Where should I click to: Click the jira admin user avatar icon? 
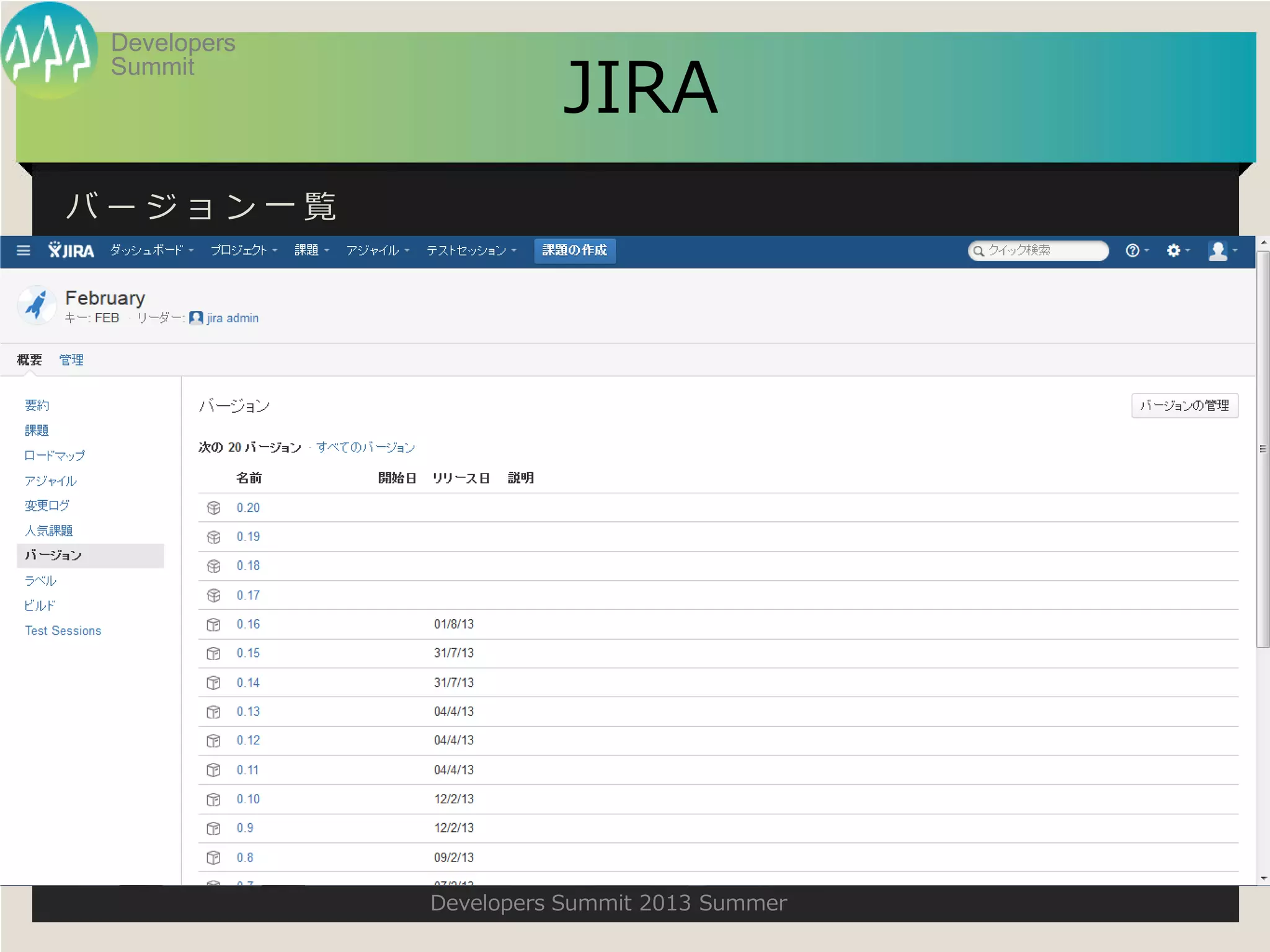[196, 318]
